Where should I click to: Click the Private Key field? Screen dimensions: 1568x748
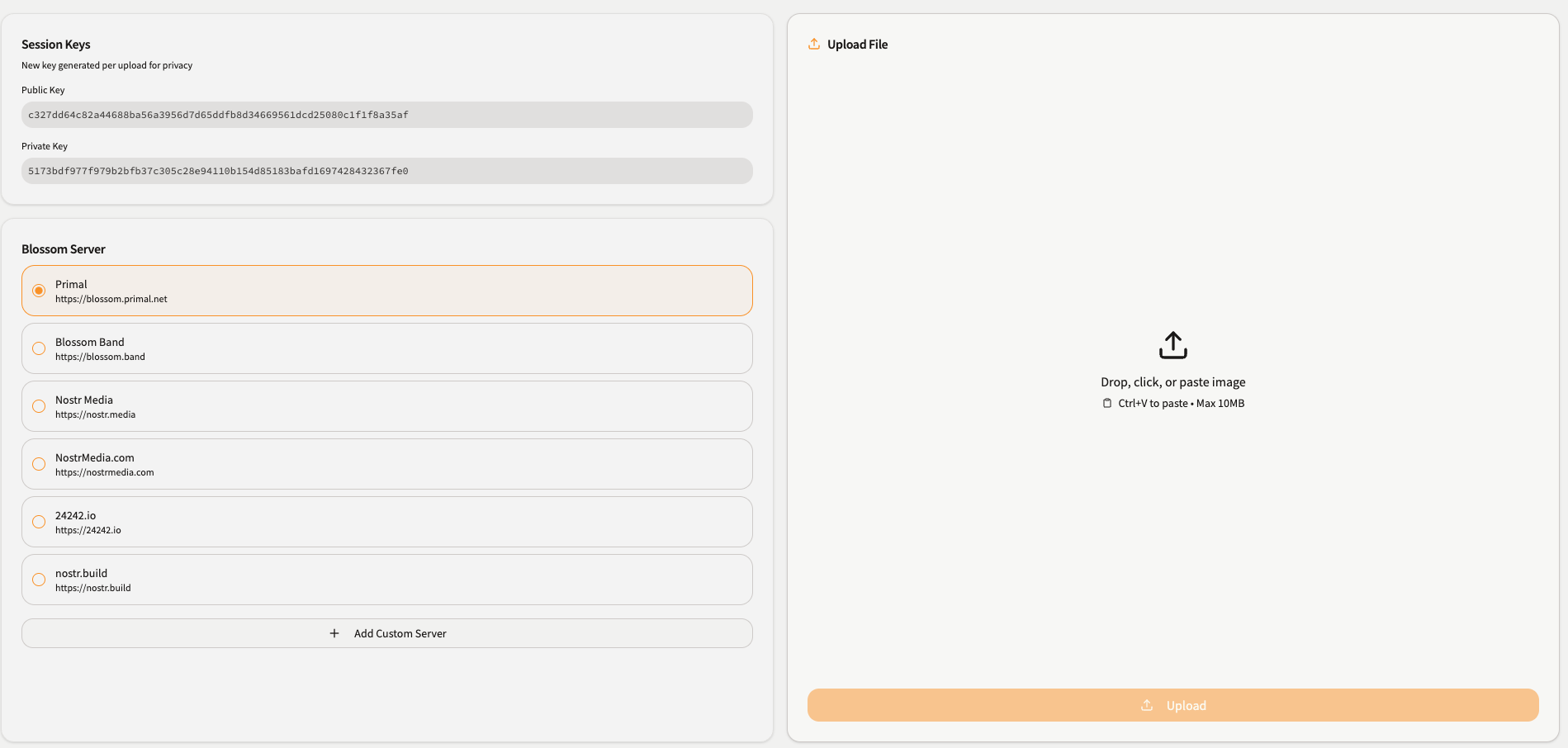click(386, 171)
